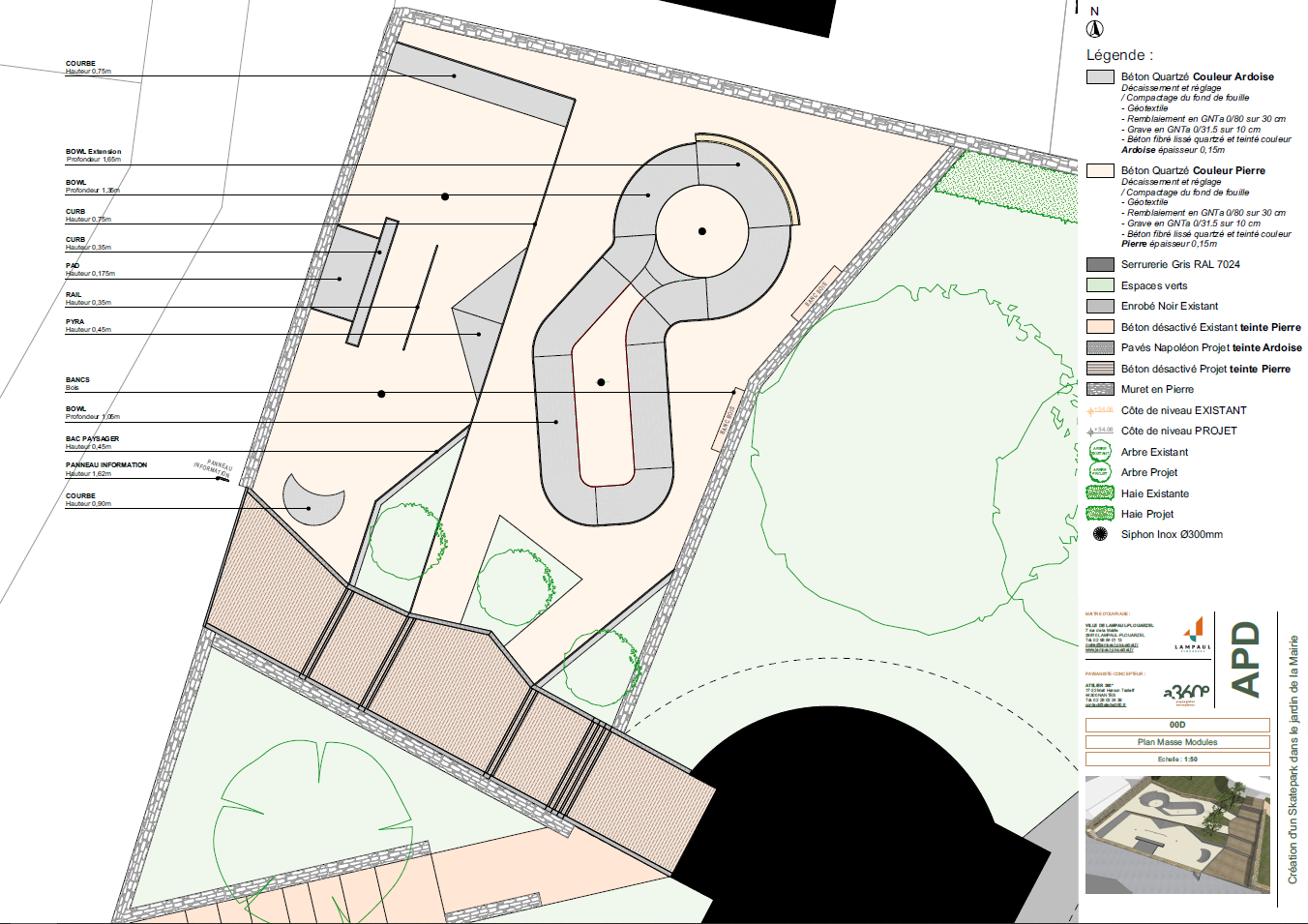The image size is (1308, 924).
Task: Click the rotated PANNEAU INFORMATION text on the plan
Action: point(214,468)
